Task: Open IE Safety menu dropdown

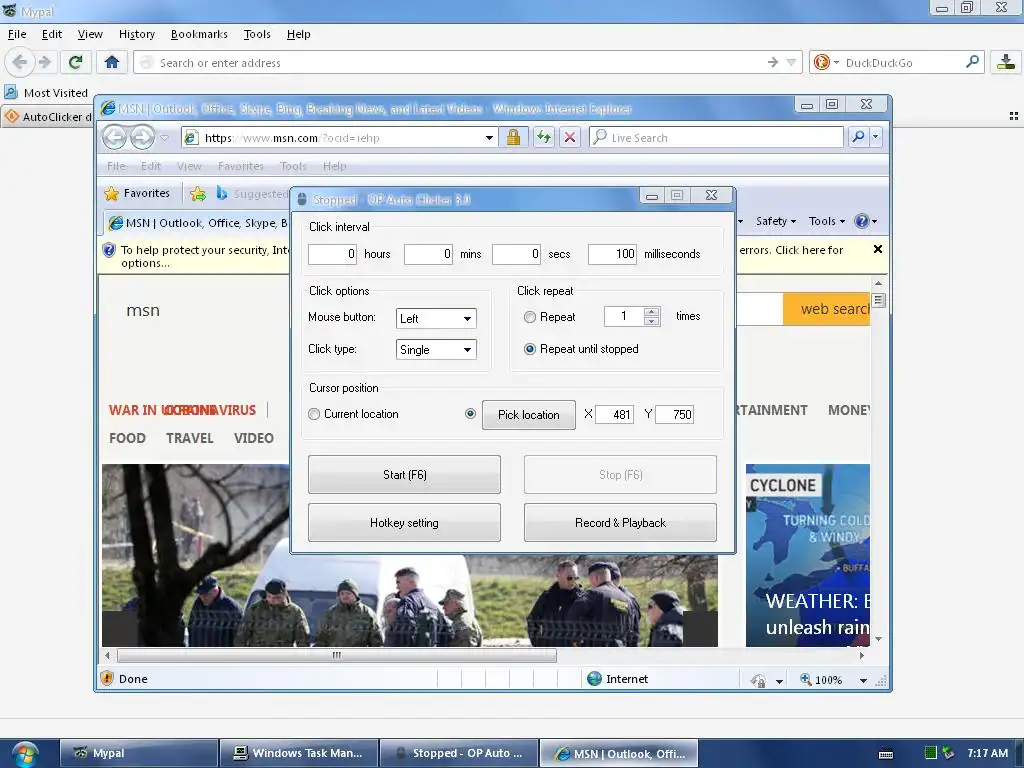Action: pyautogui.click(x=776, y=221)
